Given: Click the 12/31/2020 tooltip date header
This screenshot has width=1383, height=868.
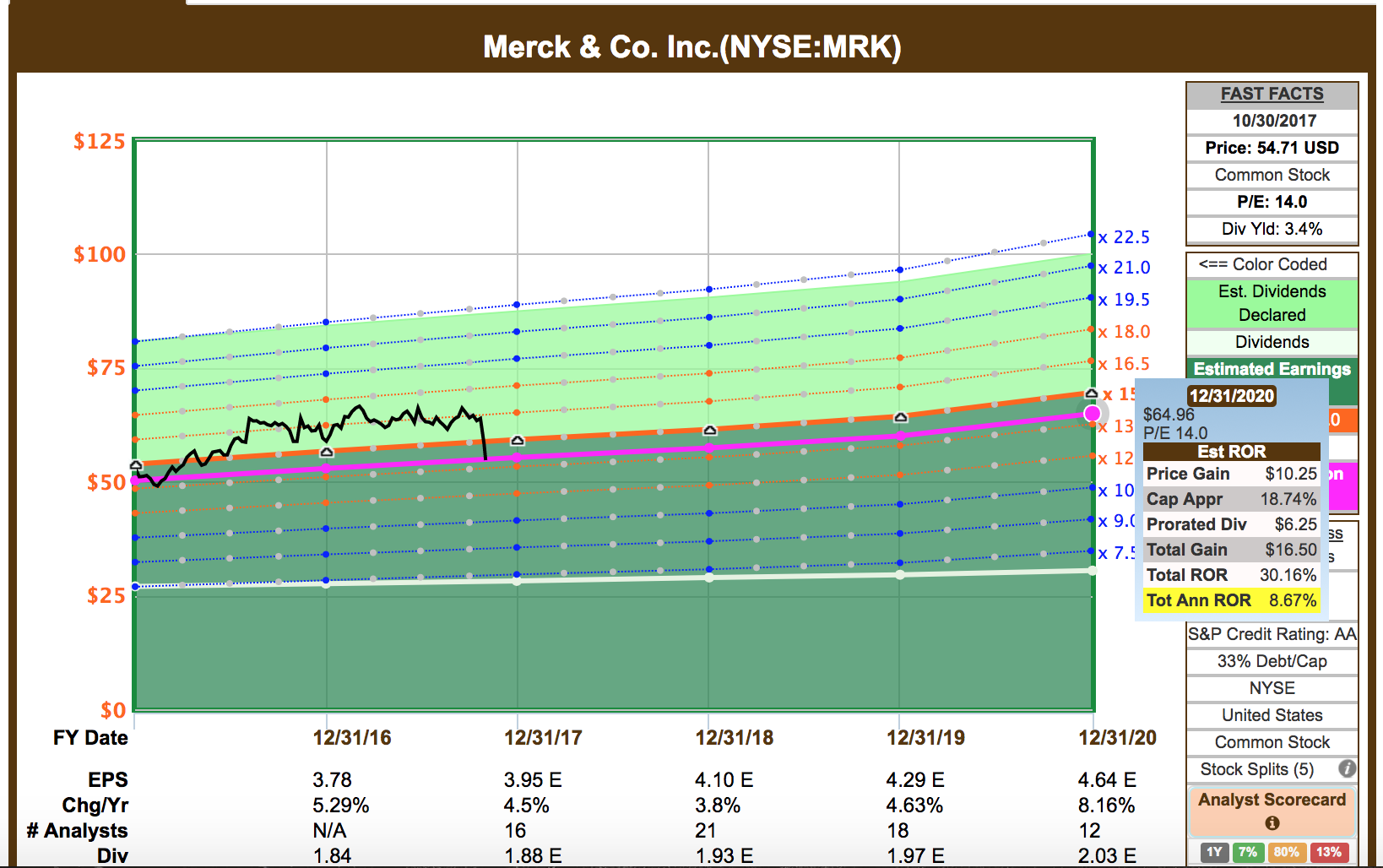Looking at the screenshot, I should [1231, 396].
